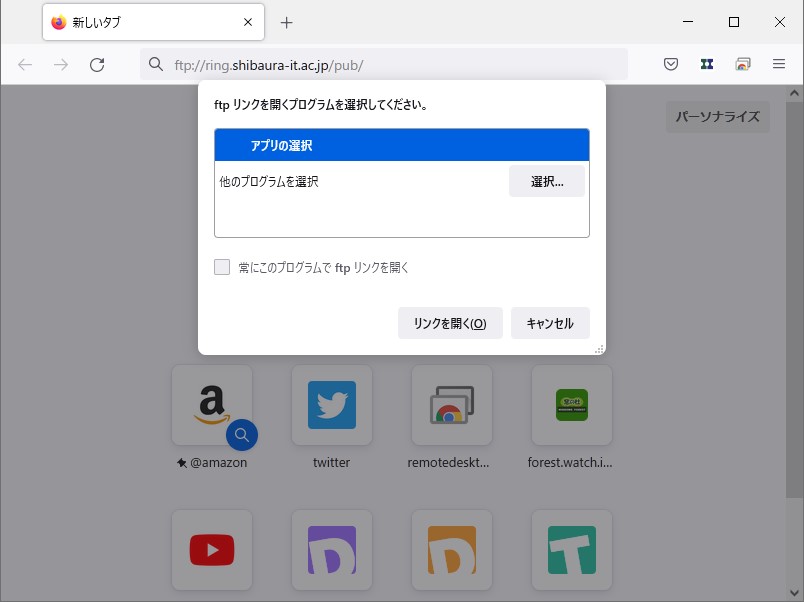
Task: Open the Twitter shortcut tile
Action: (x=332, y=406)
